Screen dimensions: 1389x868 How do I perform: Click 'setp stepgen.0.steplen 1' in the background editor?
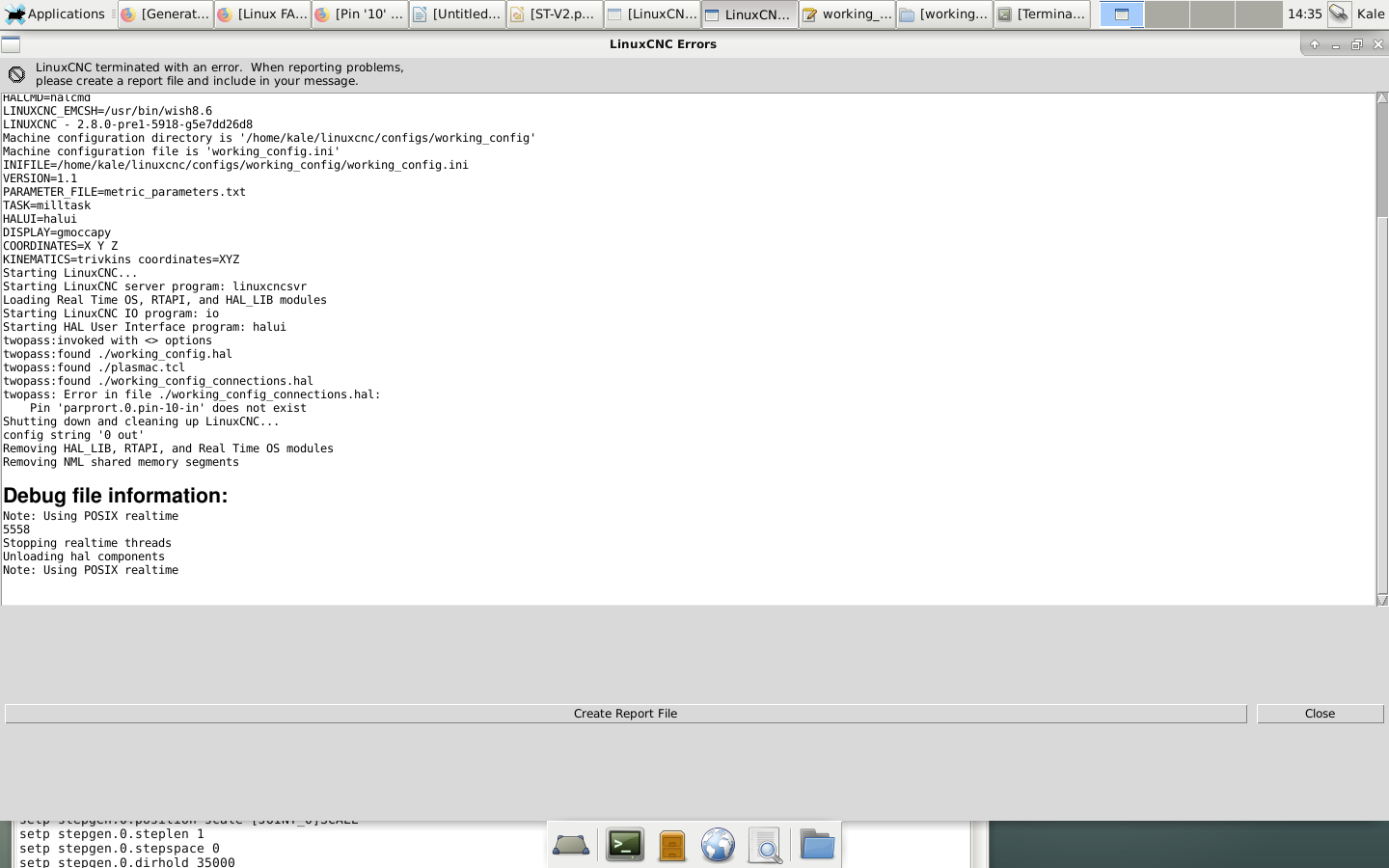112,834
